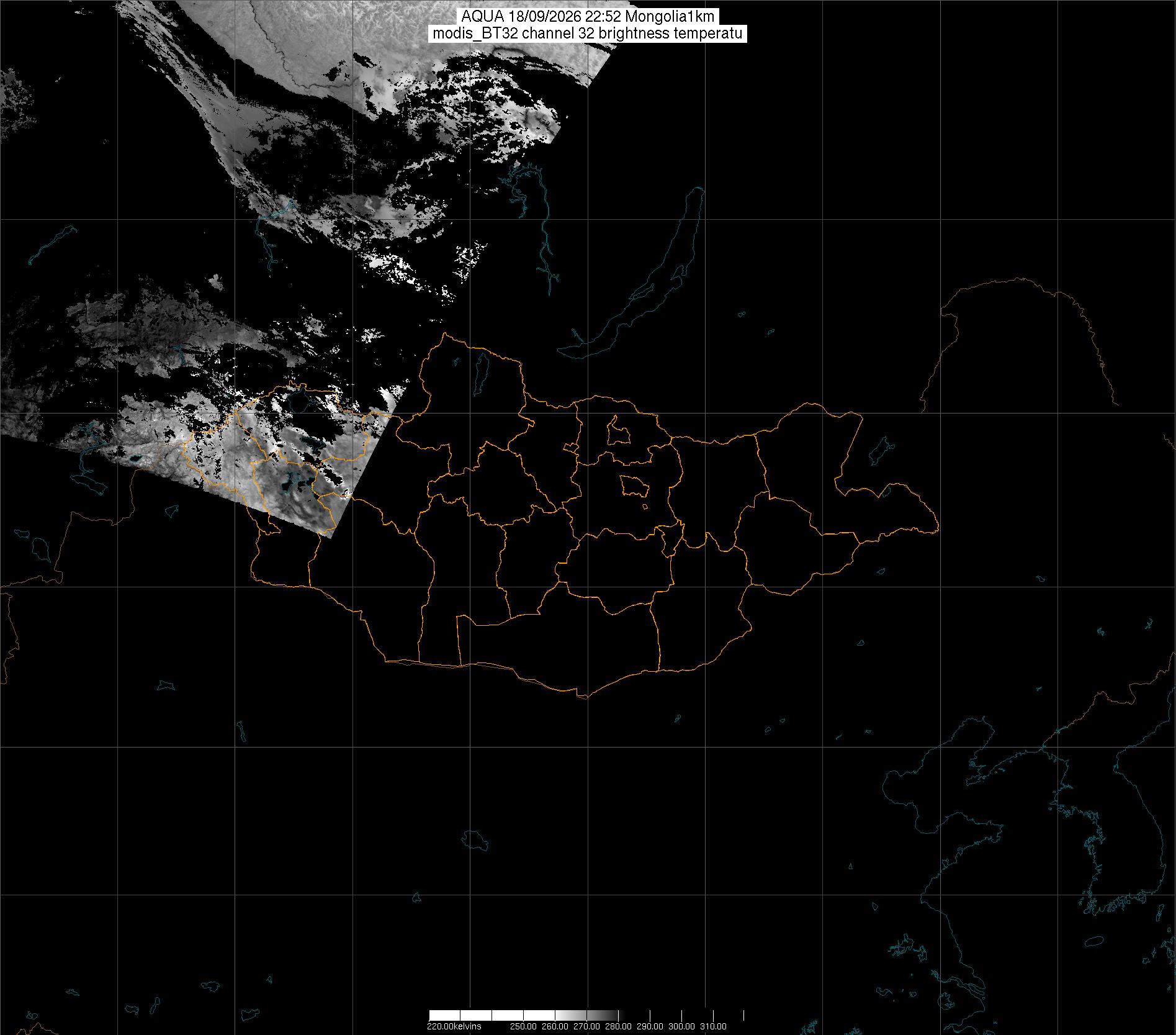Viewport: 1176px width, 1035px height.
Task: Click the bright white cloud patch below the northern swath
Action: point(390,263)
